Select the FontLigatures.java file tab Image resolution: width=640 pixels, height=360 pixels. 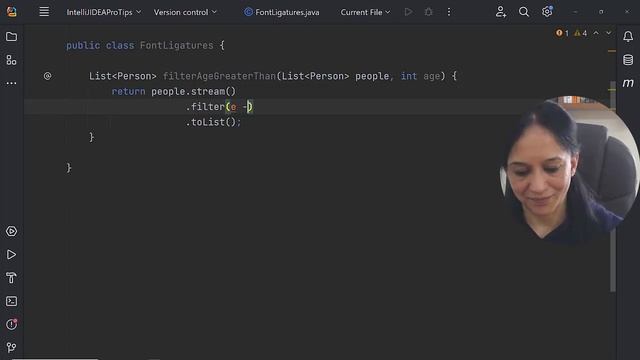[282, 12]
